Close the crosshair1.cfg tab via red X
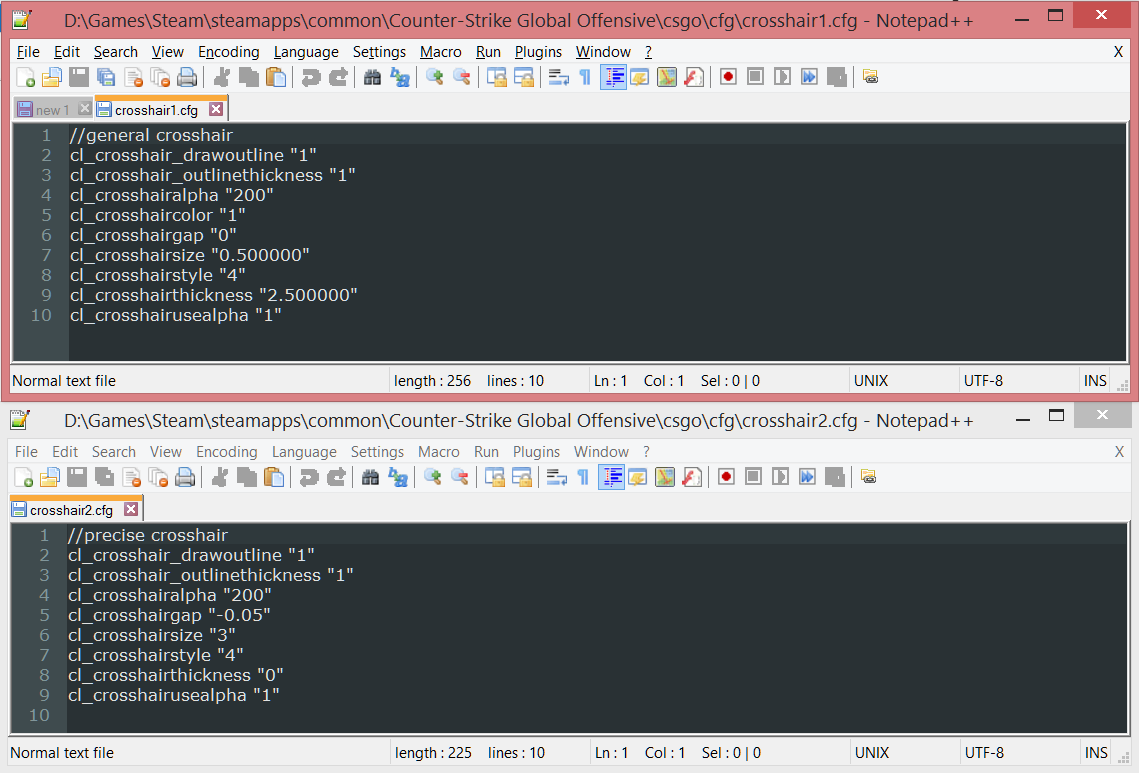This screenshot has width=1139, height=773. click(x=216, y=109)
